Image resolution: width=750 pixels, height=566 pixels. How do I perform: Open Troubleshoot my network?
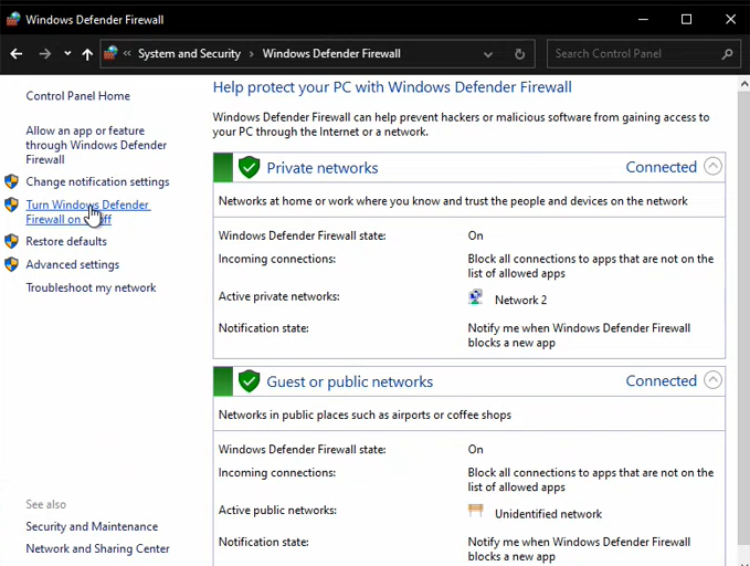coord(91,288)
